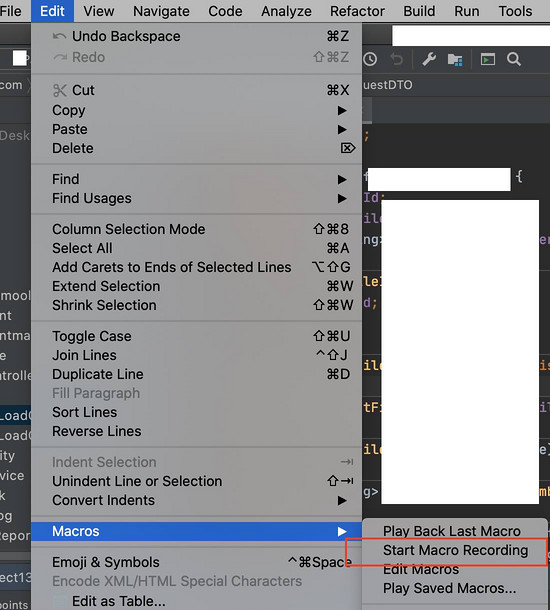Click Unindent Line or Selection
This screenshot has width=550, height=610.
pos(196,481)
